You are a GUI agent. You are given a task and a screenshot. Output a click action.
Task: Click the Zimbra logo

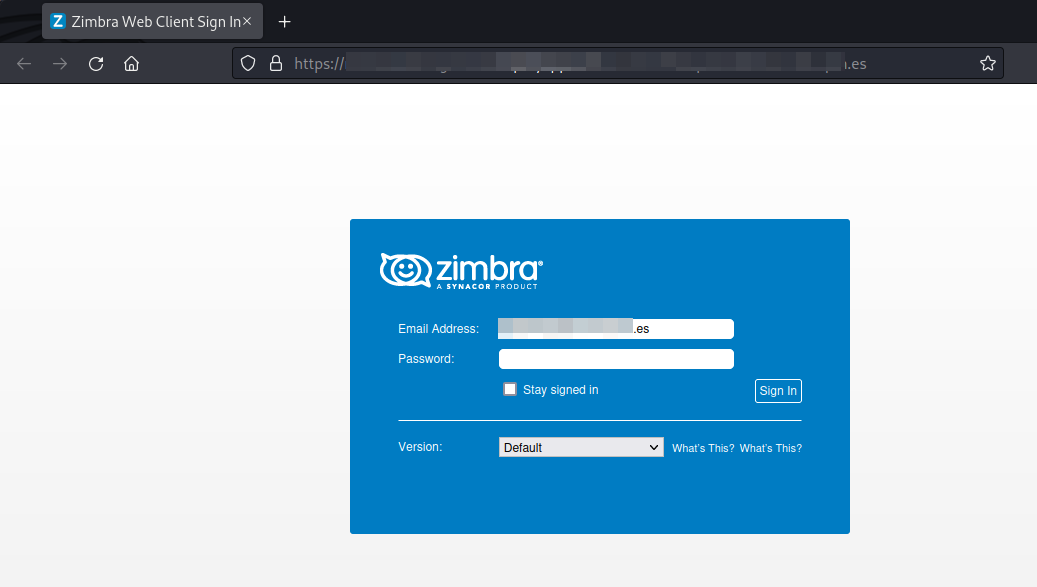(461, 271)
